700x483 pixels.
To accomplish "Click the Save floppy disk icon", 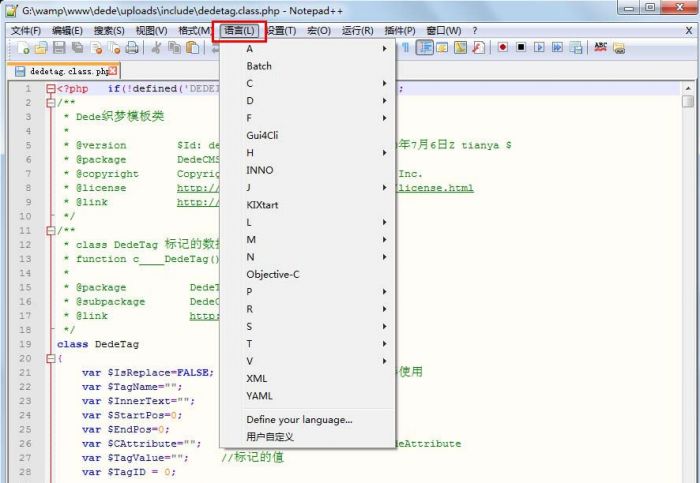I will pyautogui.click(x=59, y=47).
